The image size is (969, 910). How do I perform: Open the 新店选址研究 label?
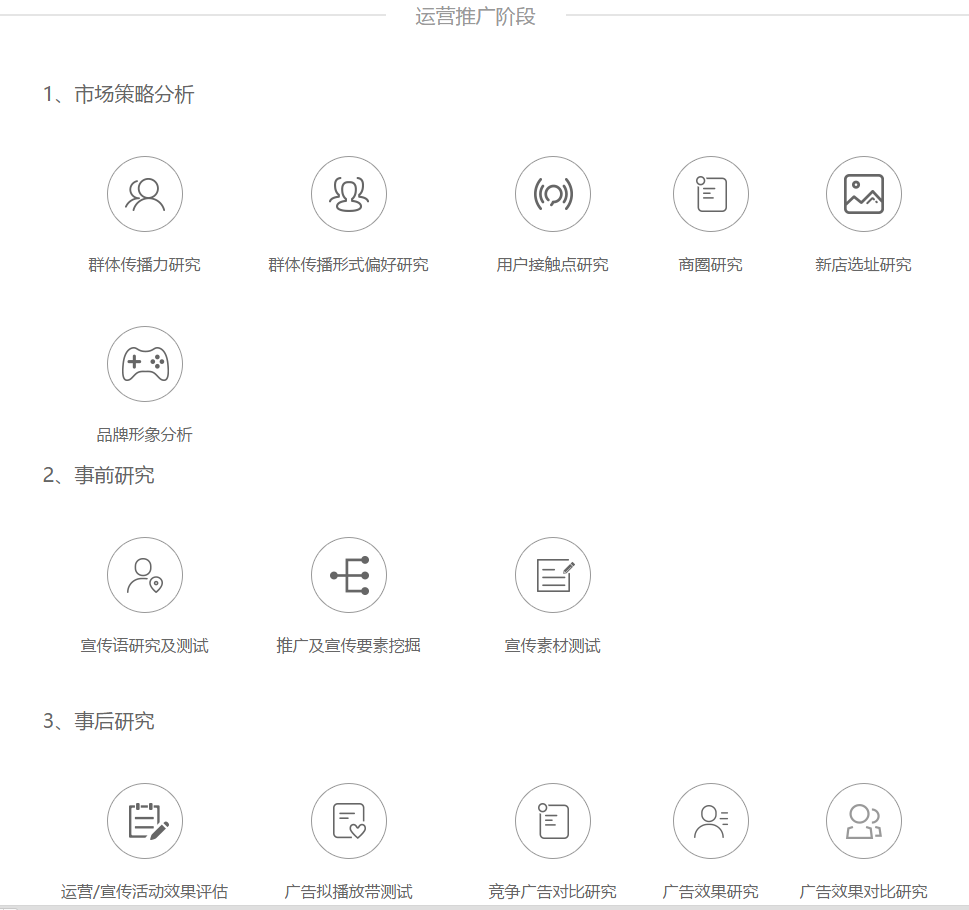pos(863,265)
